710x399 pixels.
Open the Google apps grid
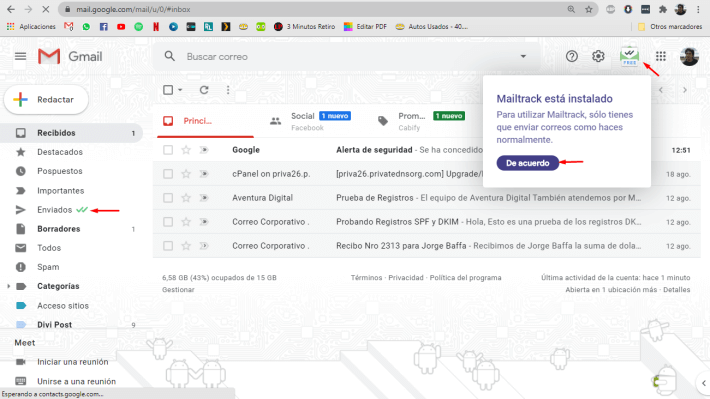(x=661, y=56)
